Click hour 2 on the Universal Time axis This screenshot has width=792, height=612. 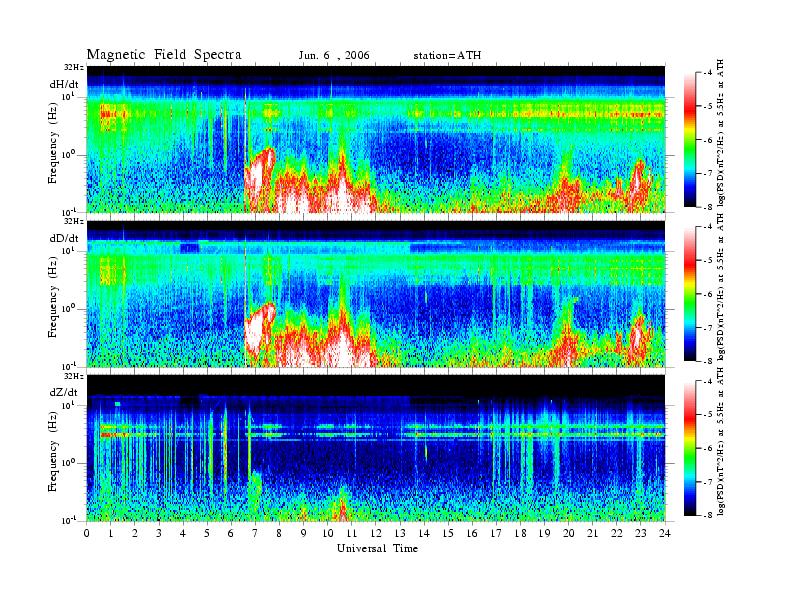(135, 533)
